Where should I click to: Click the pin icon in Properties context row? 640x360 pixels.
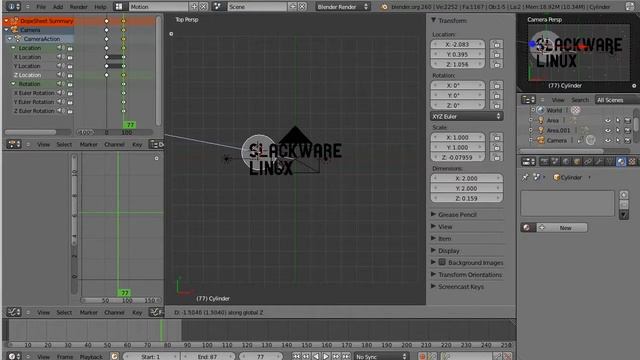(x=525, y=177)
